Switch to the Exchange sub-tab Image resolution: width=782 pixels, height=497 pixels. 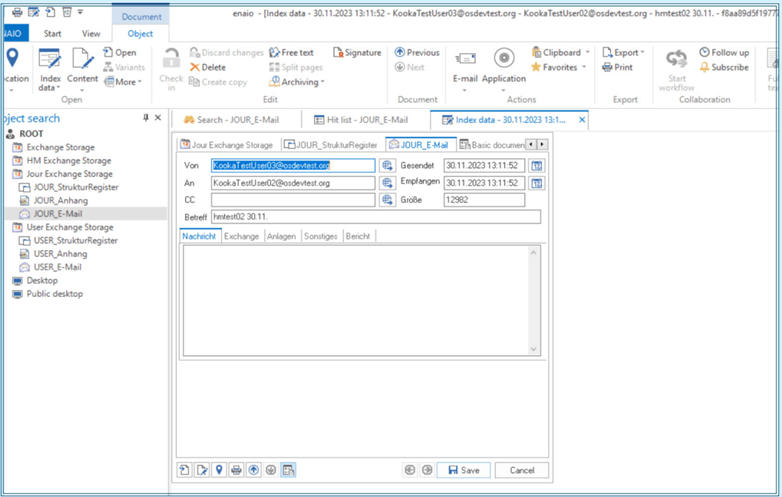point(241,236)
